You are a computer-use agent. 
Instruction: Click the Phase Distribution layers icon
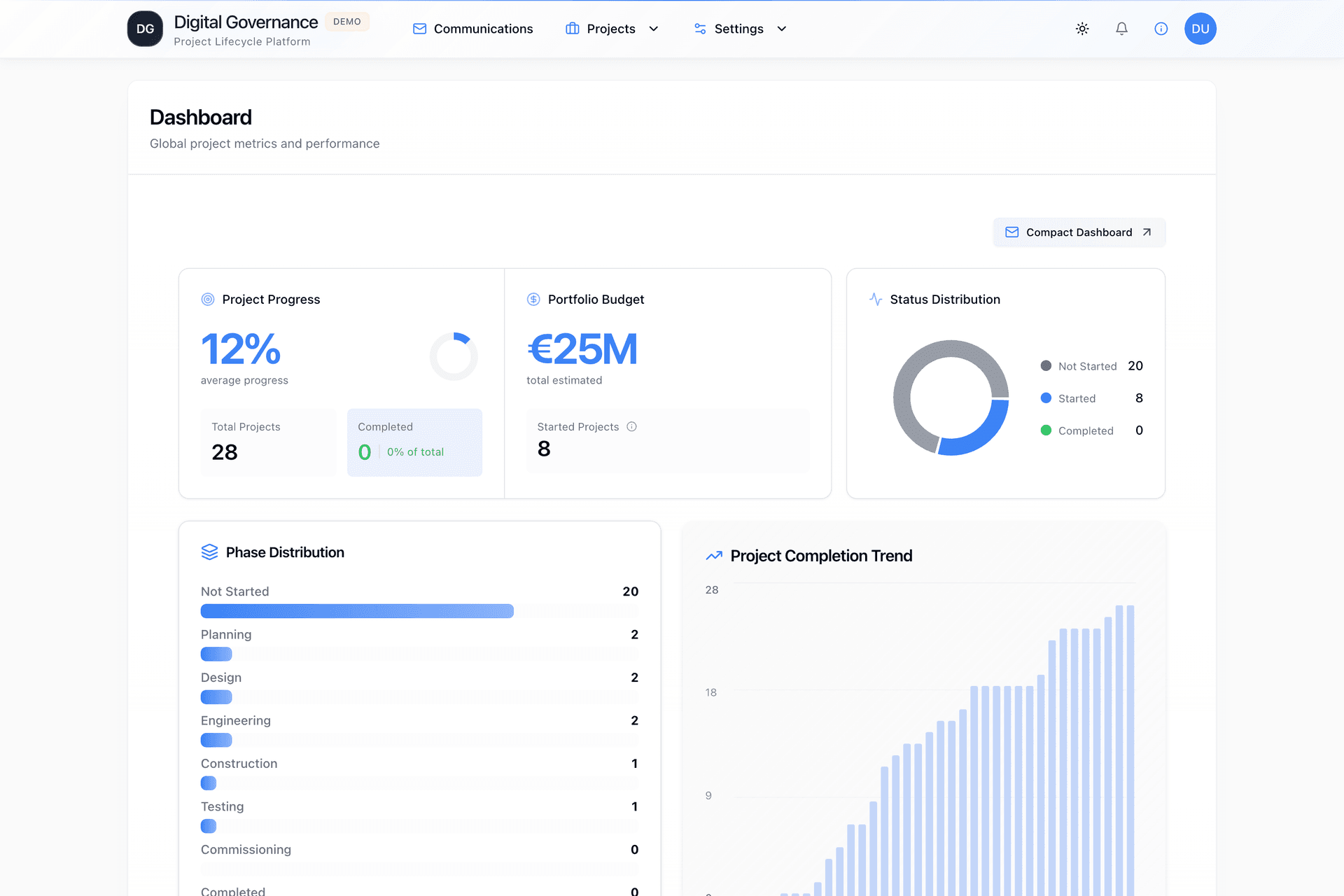pos(209,552)
